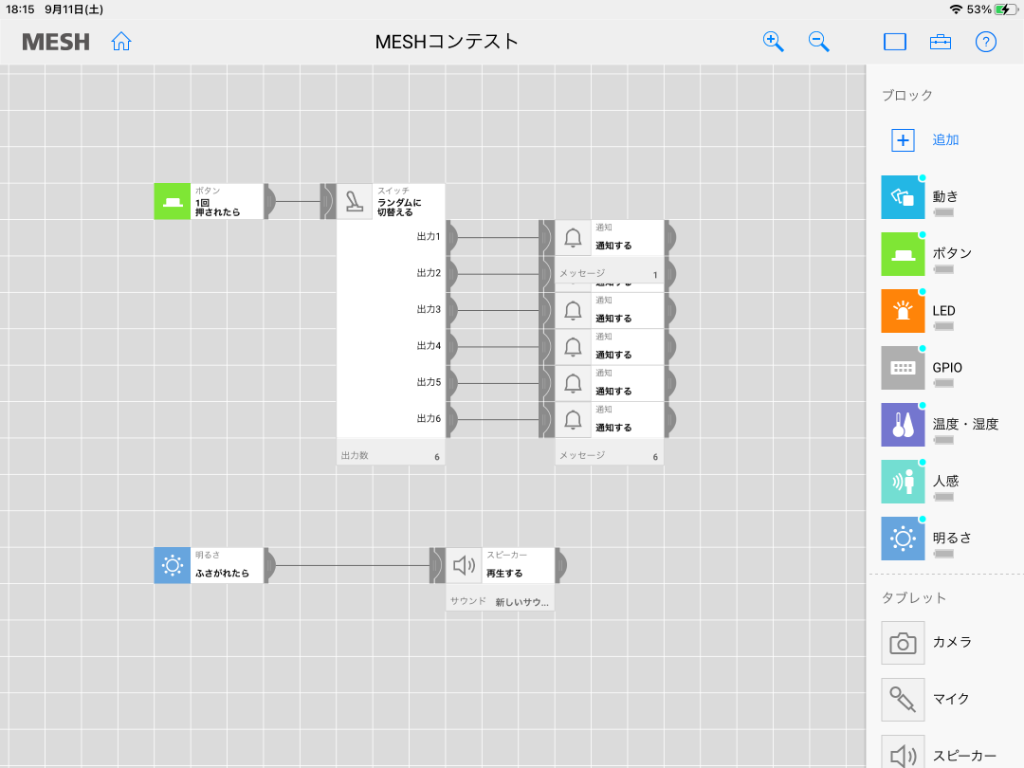The width and height of the screenshot is (1024, 768).
Task: Zoom in on the canvas
Action: coord(773,42)
